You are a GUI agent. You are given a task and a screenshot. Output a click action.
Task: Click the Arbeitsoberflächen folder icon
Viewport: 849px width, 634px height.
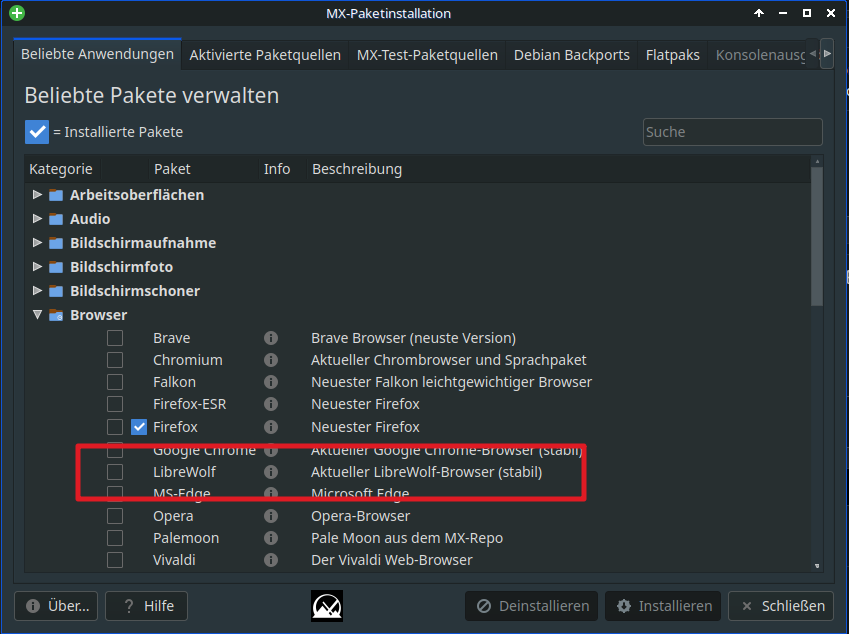(x=56, y=195)
